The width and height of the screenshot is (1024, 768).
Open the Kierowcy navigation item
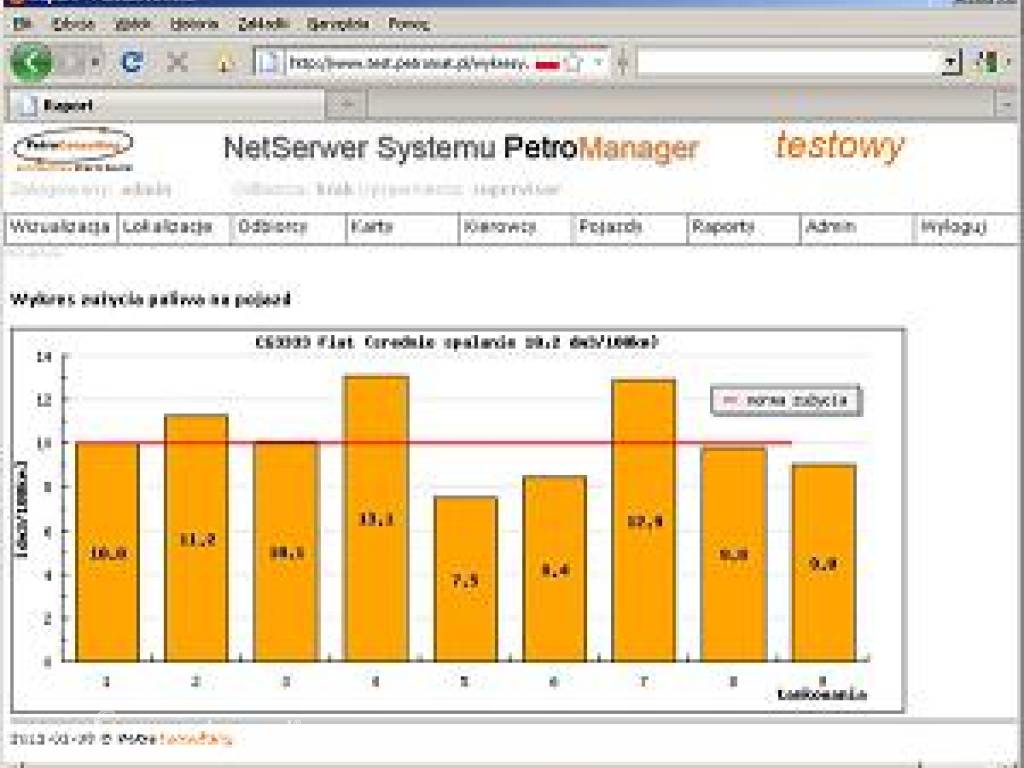(x=515, y=227)
